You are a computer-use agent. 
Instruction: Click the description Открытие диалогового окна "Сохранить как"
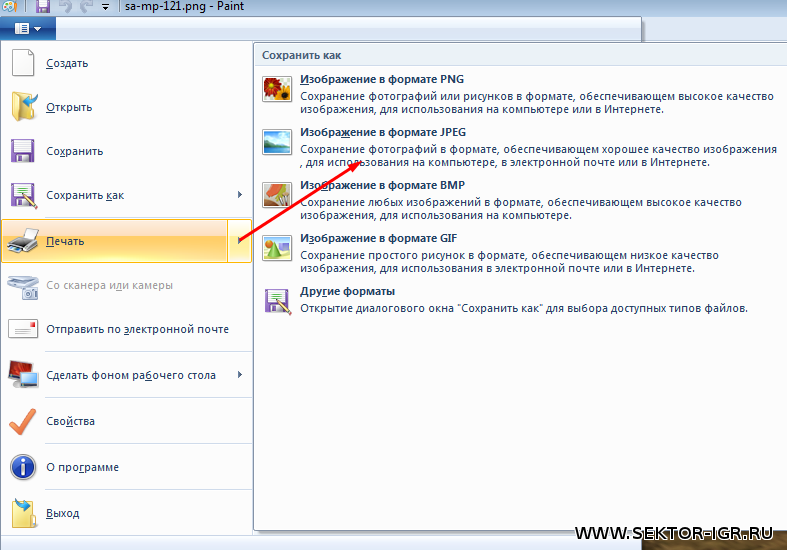coord(524,308)
